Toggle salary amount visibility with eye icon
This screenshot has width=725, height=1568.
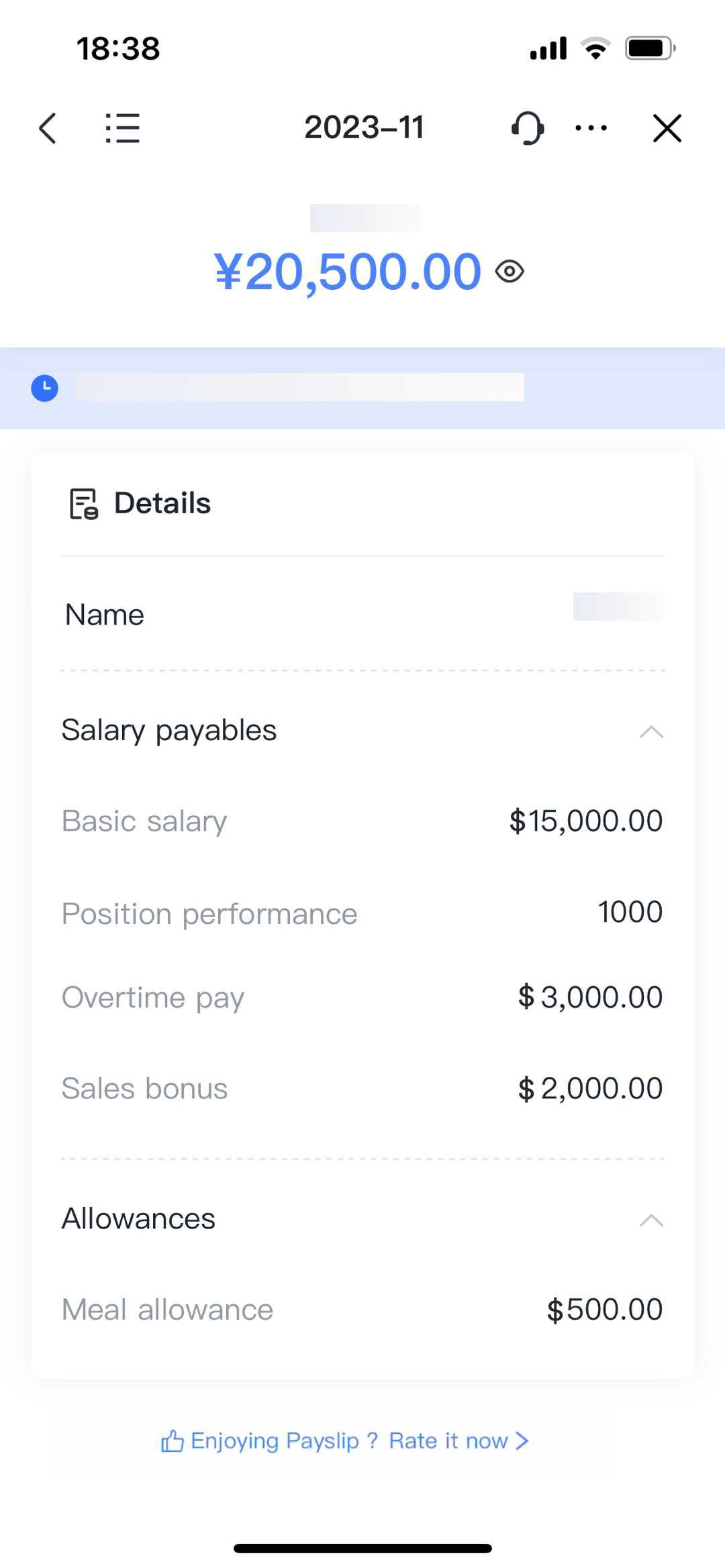click(509, 270)
